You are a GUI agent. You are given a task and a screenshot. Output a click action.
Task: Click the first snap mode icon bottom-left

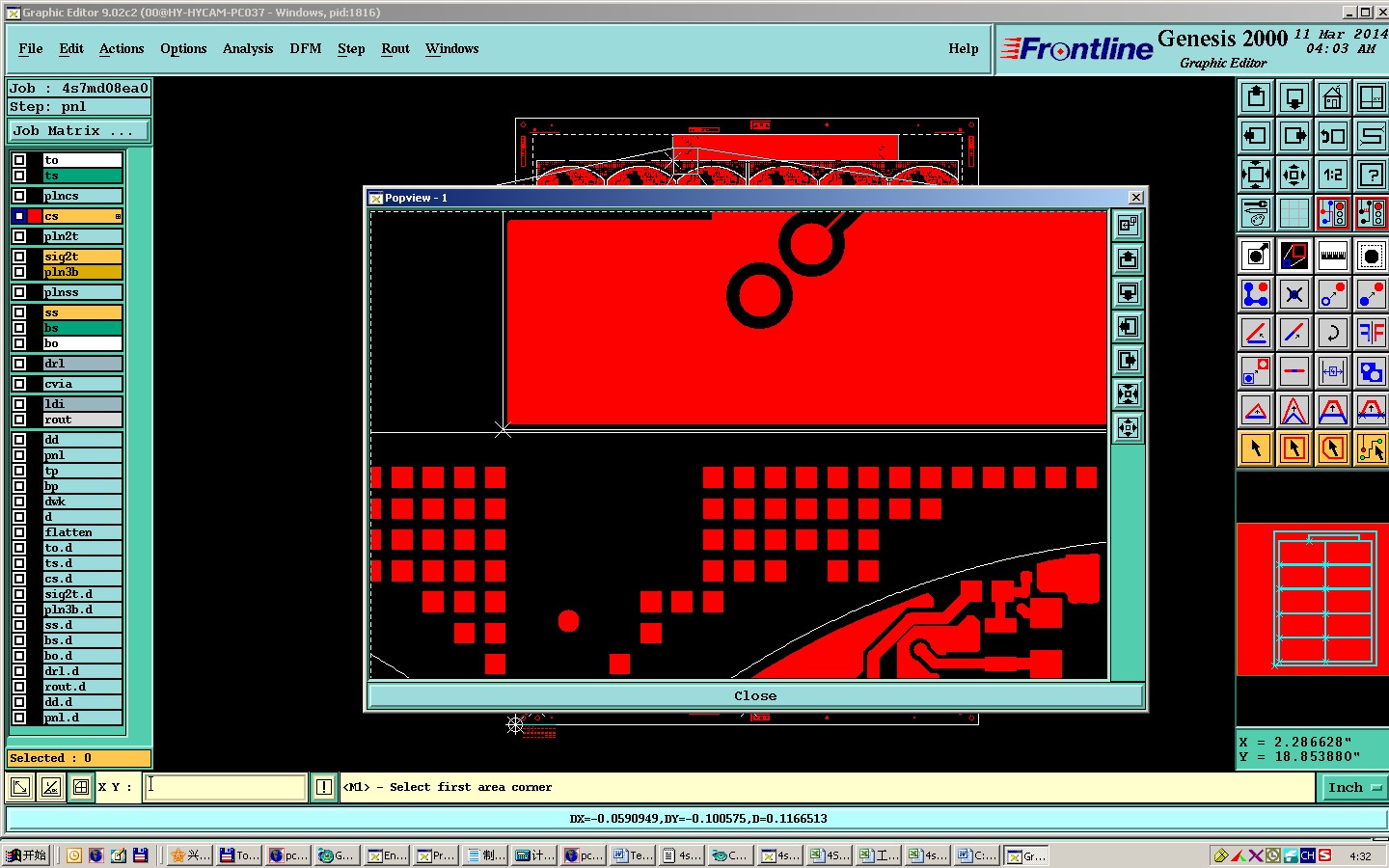tap(19, 787)
